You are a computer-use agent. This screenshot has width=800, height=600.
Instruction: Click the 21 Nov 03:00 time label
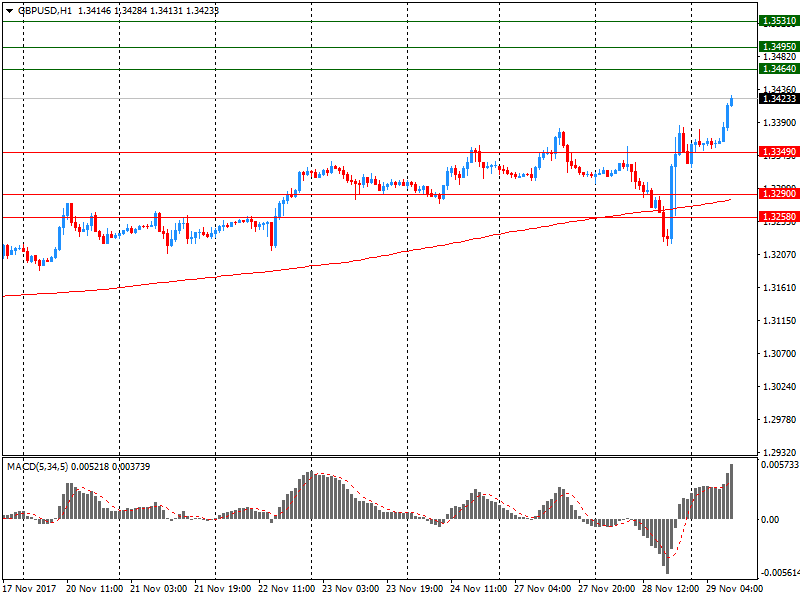159,589
